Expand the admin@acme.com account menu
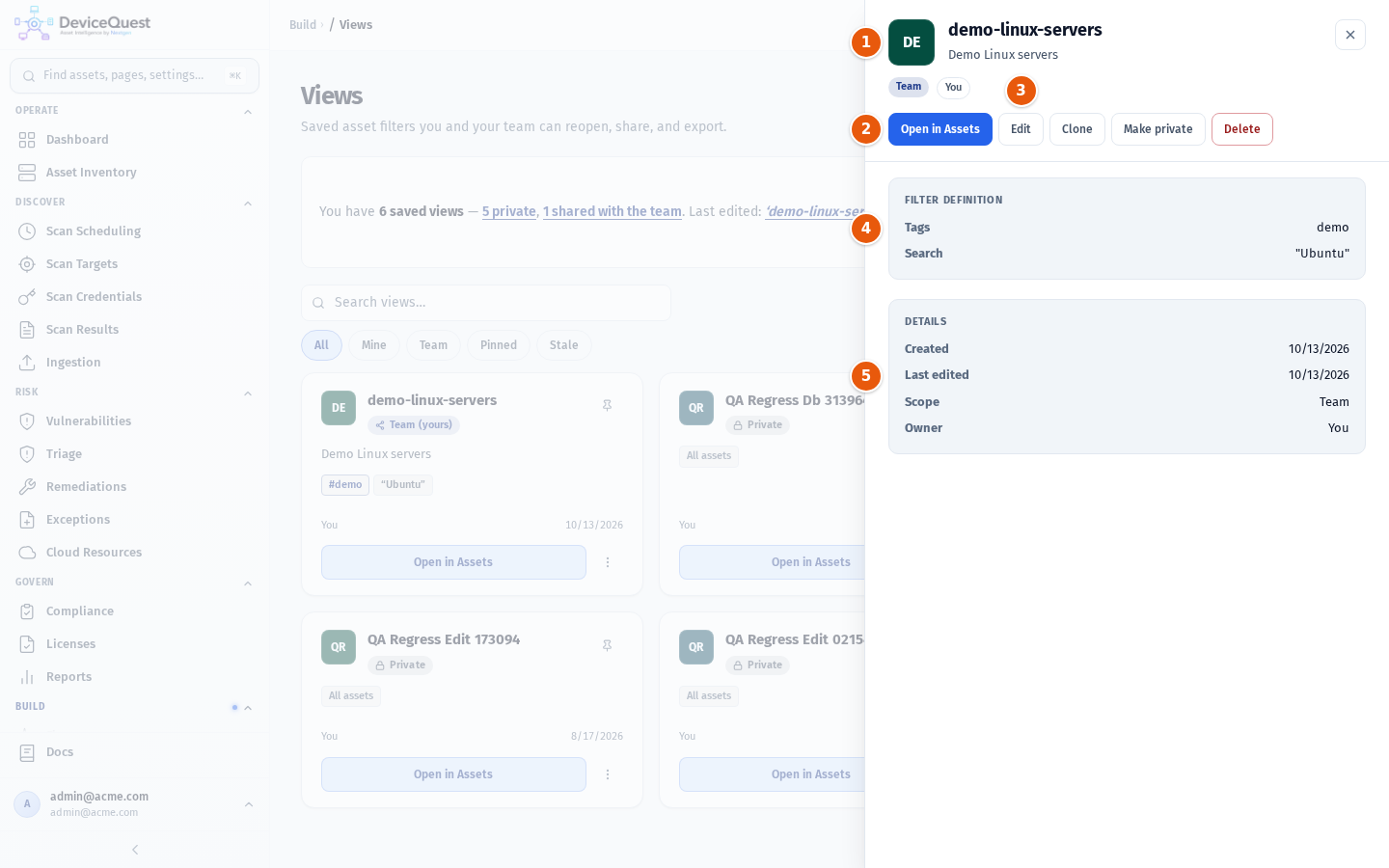1389x868 pixels. click(x=249, y=804)
